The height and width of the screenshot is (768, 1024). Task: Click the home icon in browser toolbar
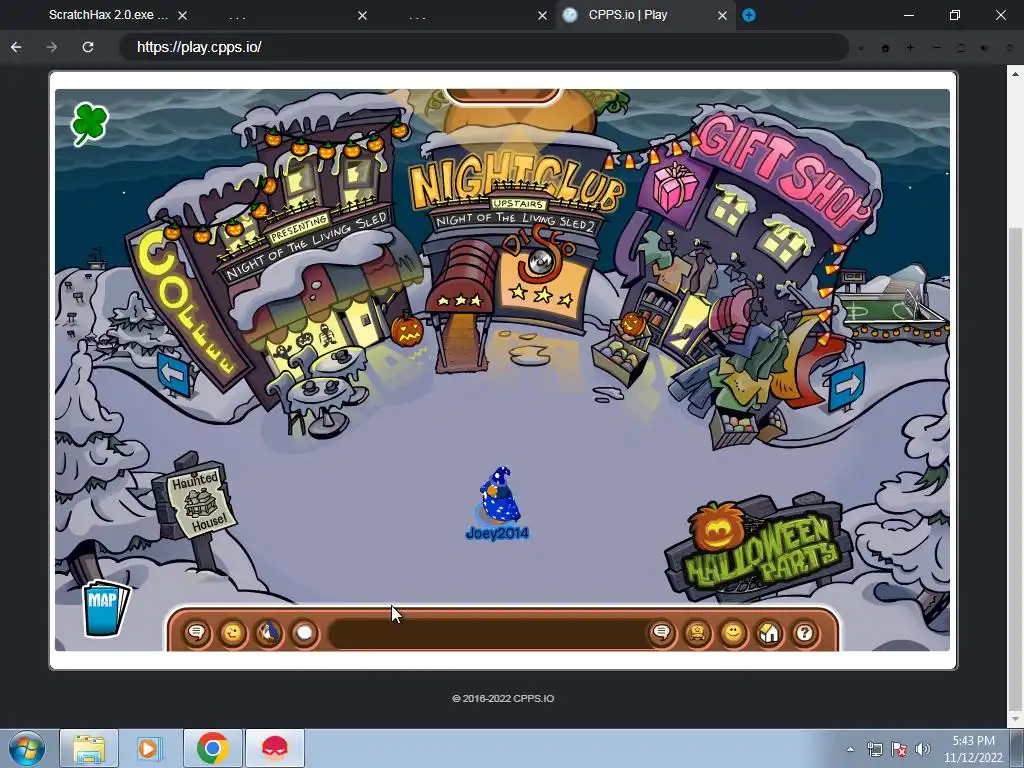pyautogui.click(x=886, y=48)
